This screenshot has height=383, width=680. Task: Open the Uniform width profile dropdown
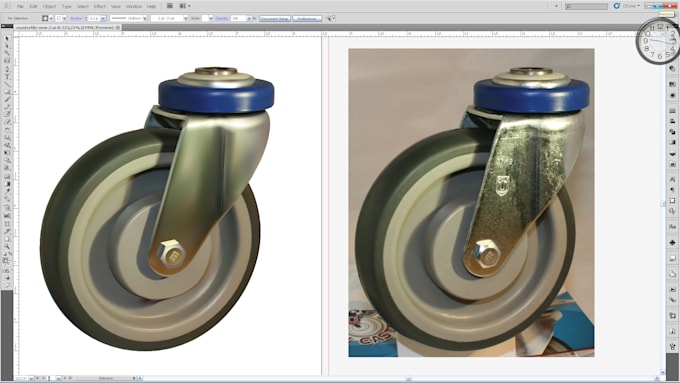click(x=145, y=18)
